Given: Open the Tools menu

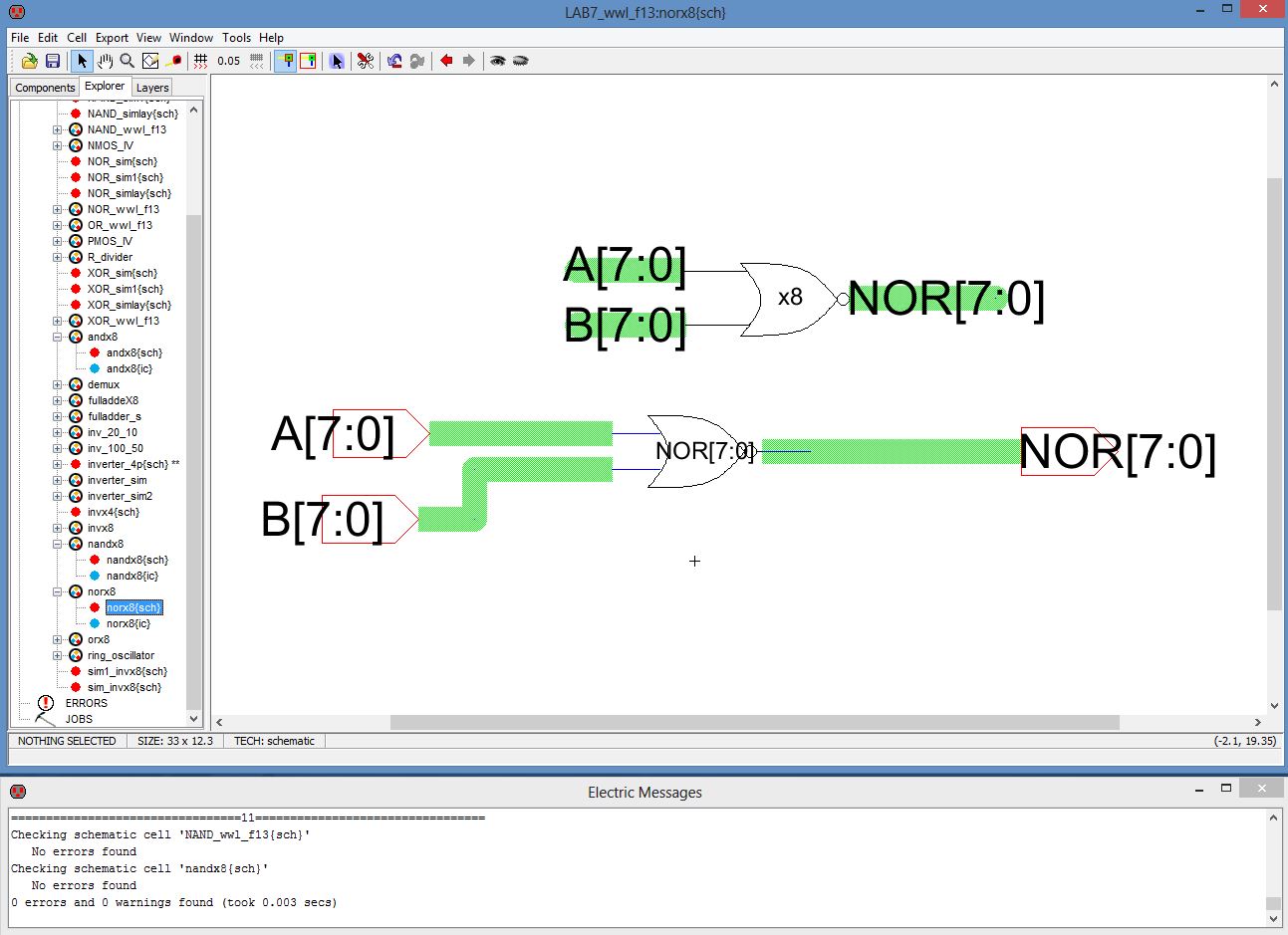Looking at the screenshot, I should point(236,37).
